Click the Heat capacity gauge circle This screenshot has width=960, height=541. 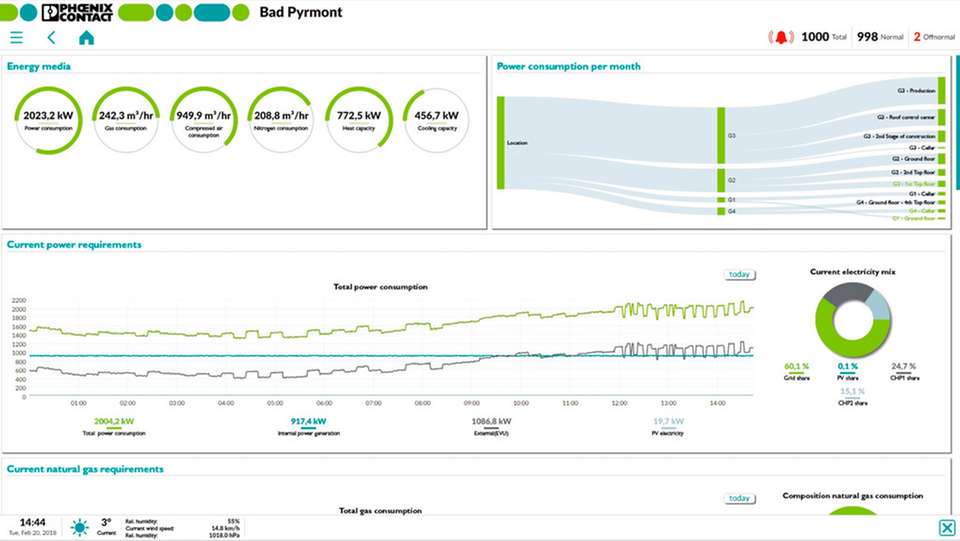pos(358,119)
